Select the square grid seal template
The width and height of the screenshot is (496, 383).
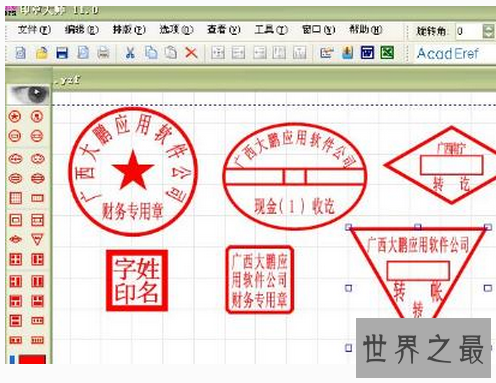pos(15,198)
